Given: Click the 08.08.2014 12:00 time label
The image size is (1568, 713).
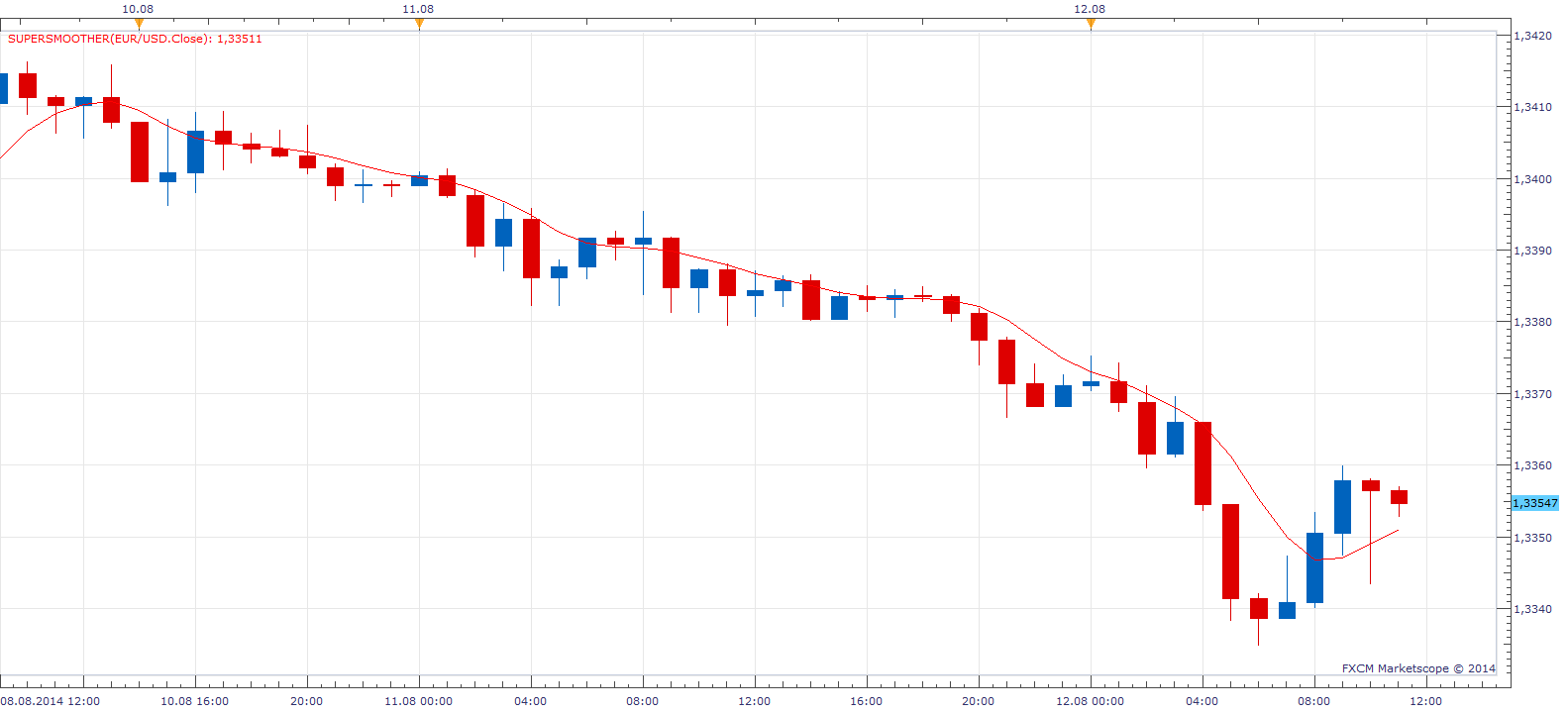Looking at the screenshot, I should 51,701.
